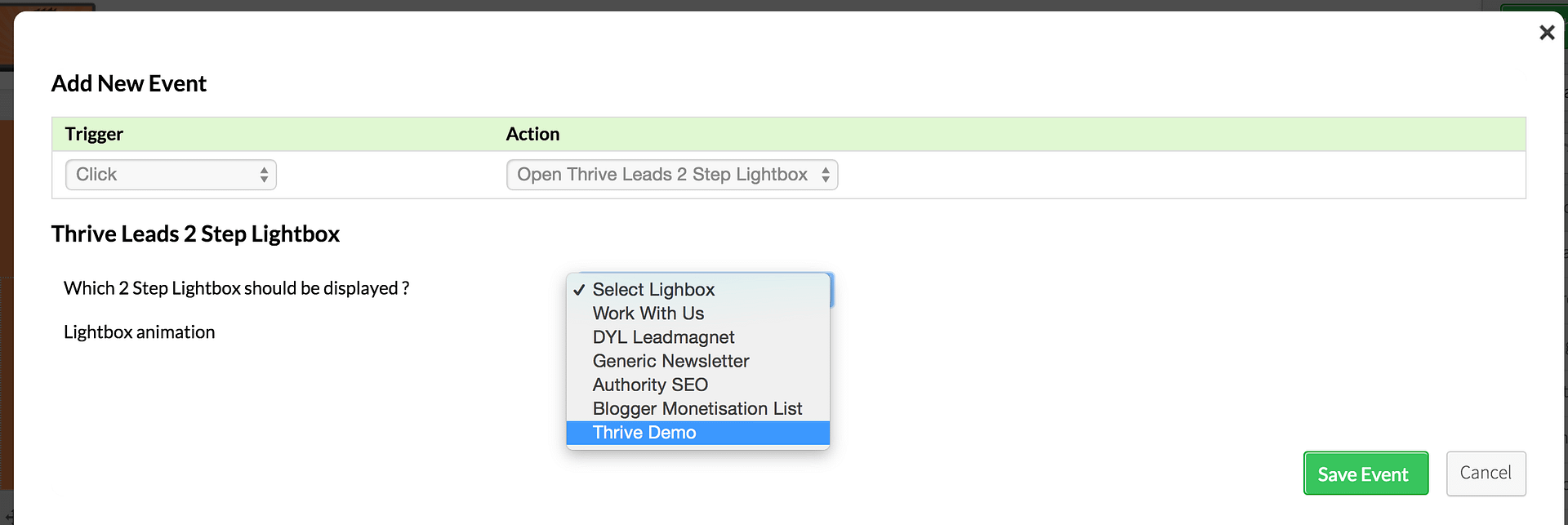Screen dimensions: 1568x525
Task: Click the Trigger column header
Action: click(94, 134)
